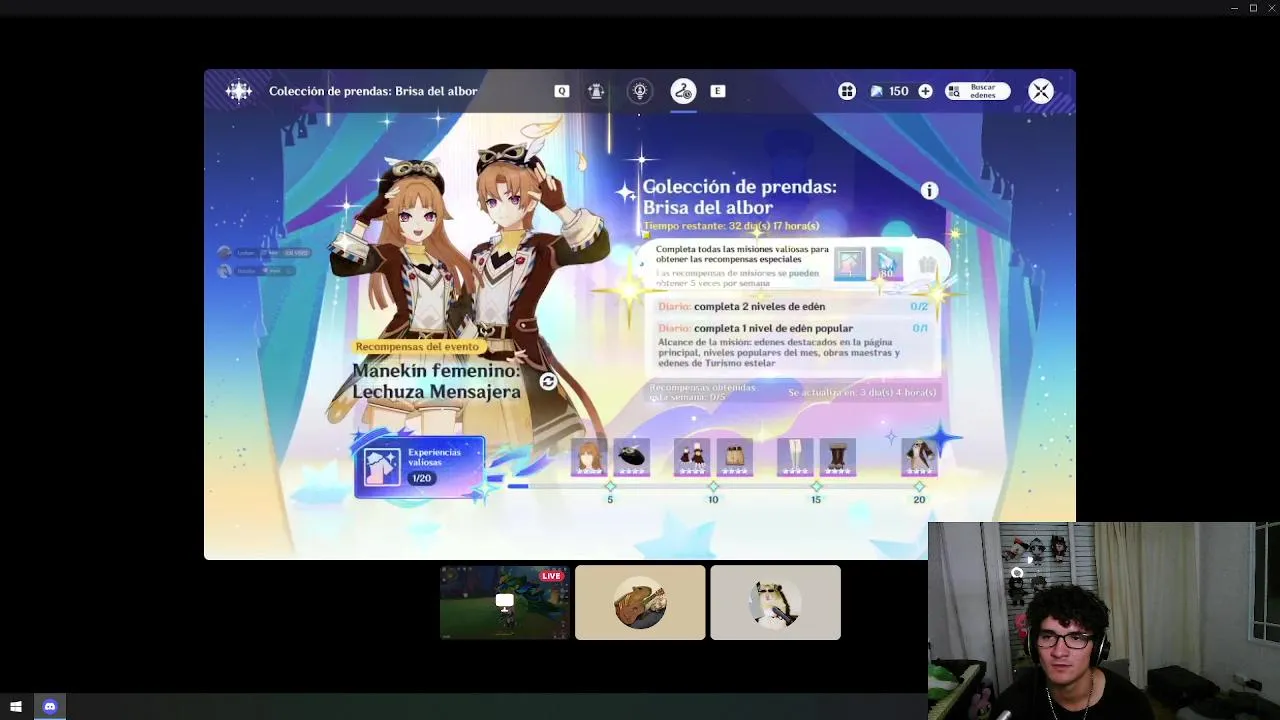Viewport: 1280px width, 720px height.
Task: Open the Windows Start button
Action: pyautogui.click(x=16, y=706)
